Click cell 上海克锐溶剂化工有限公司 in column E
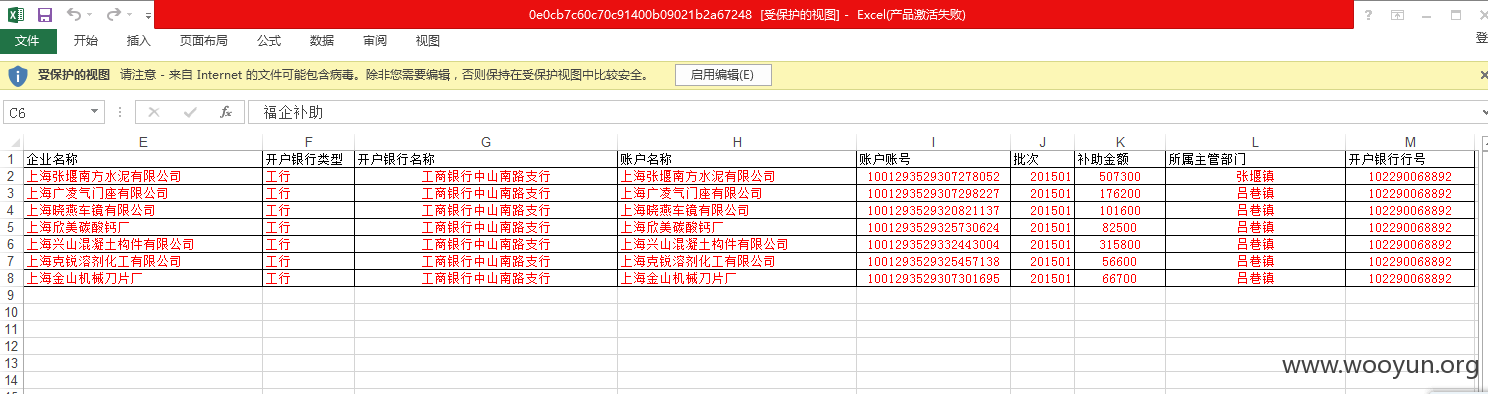 click(143, 261)
